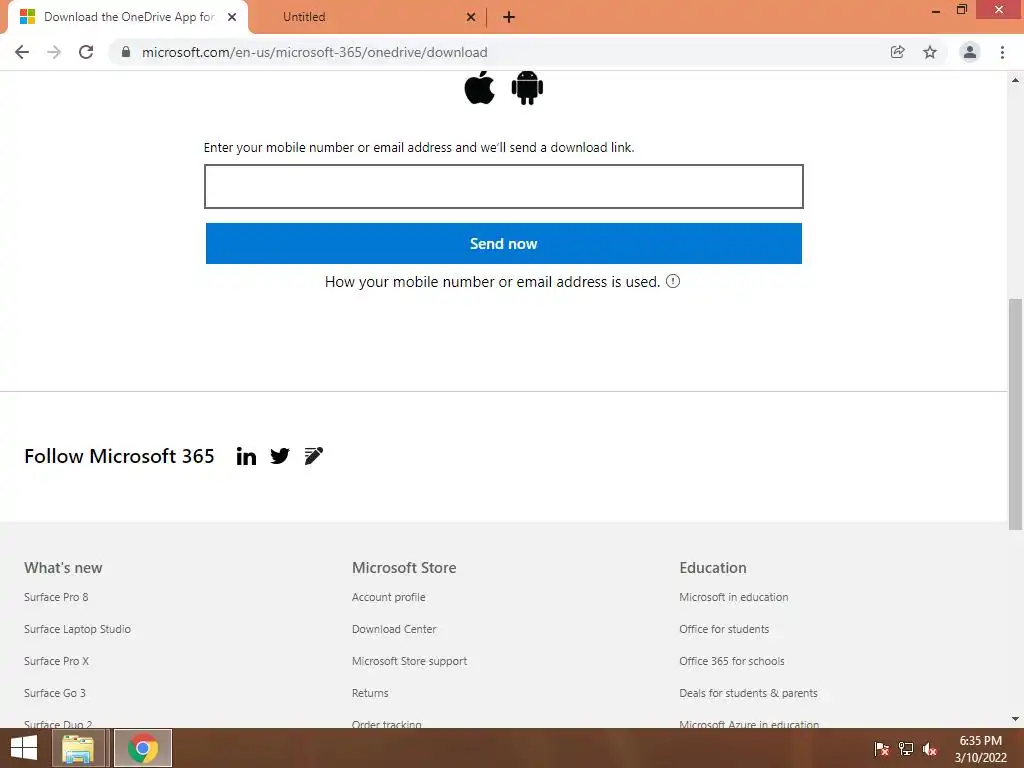1024x768 pixels.
Task: Close the OneDrive download tab
Action: 232,17
